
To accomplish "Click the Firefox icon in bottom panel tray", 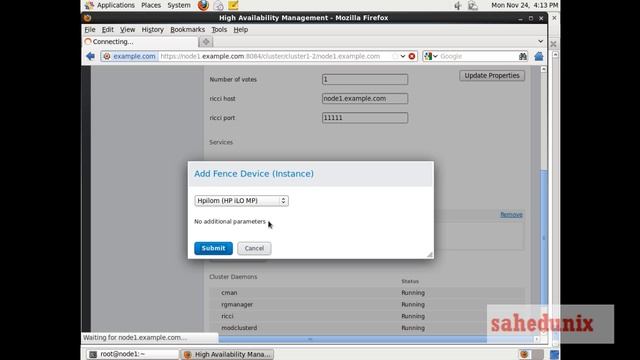I will (x=524, y=354).
